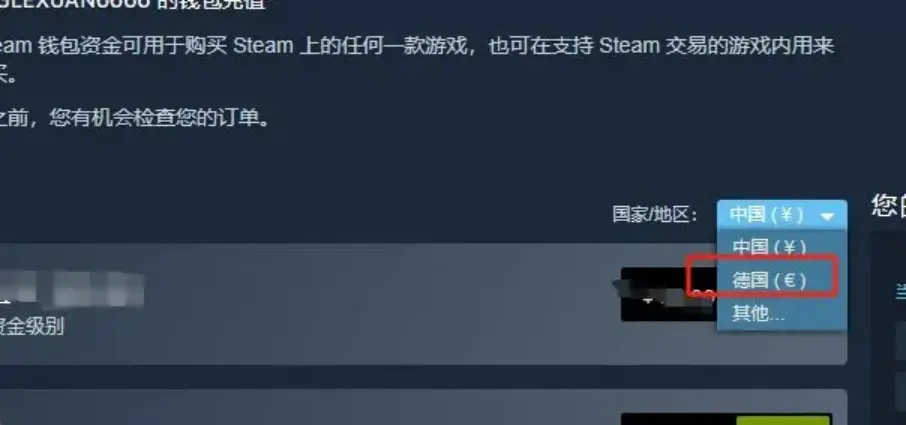
Task: Click the blurred price box in first tier
Action: click(669, 294)
